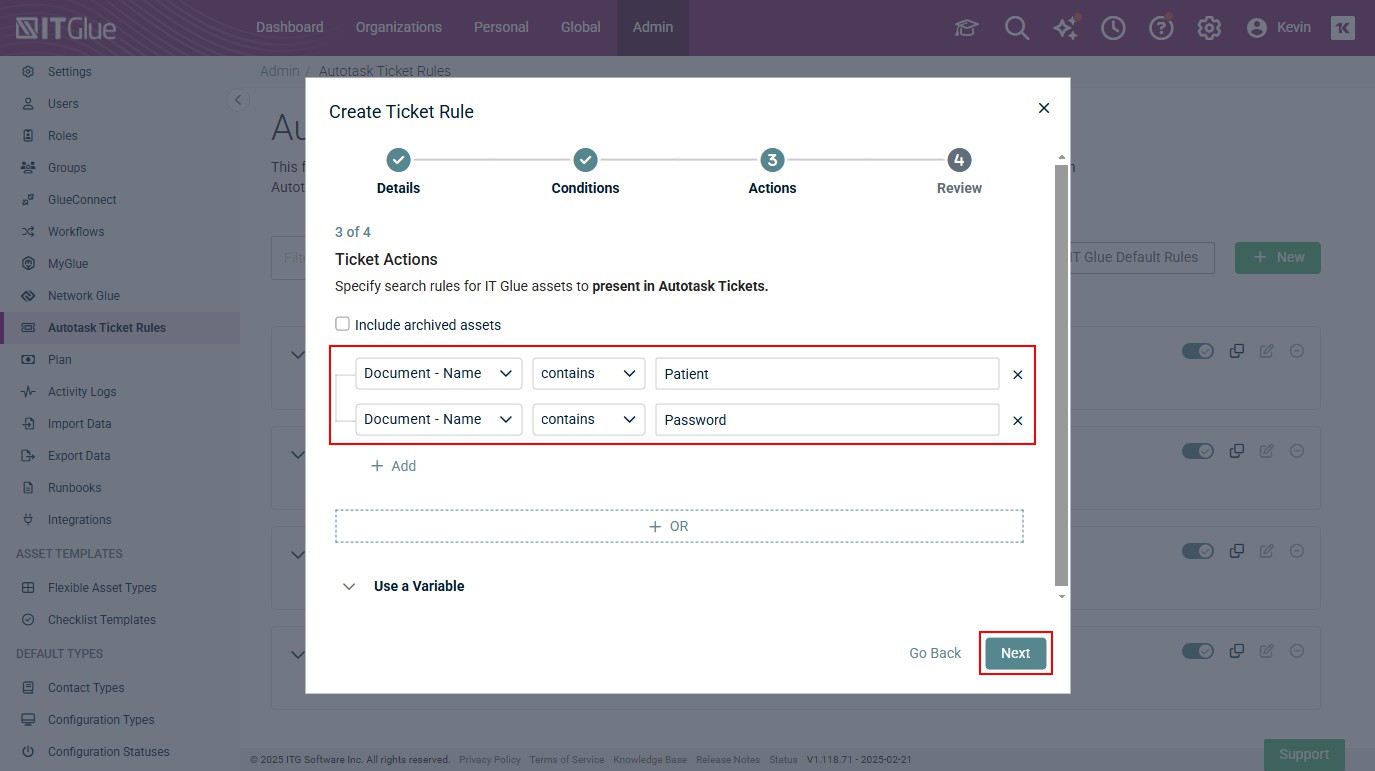Image resolution: width=1375 pixels, height=771 pixels.
Task: Open the training graduation cap icon
Action: pyautogui.click(x=966, y=28)
